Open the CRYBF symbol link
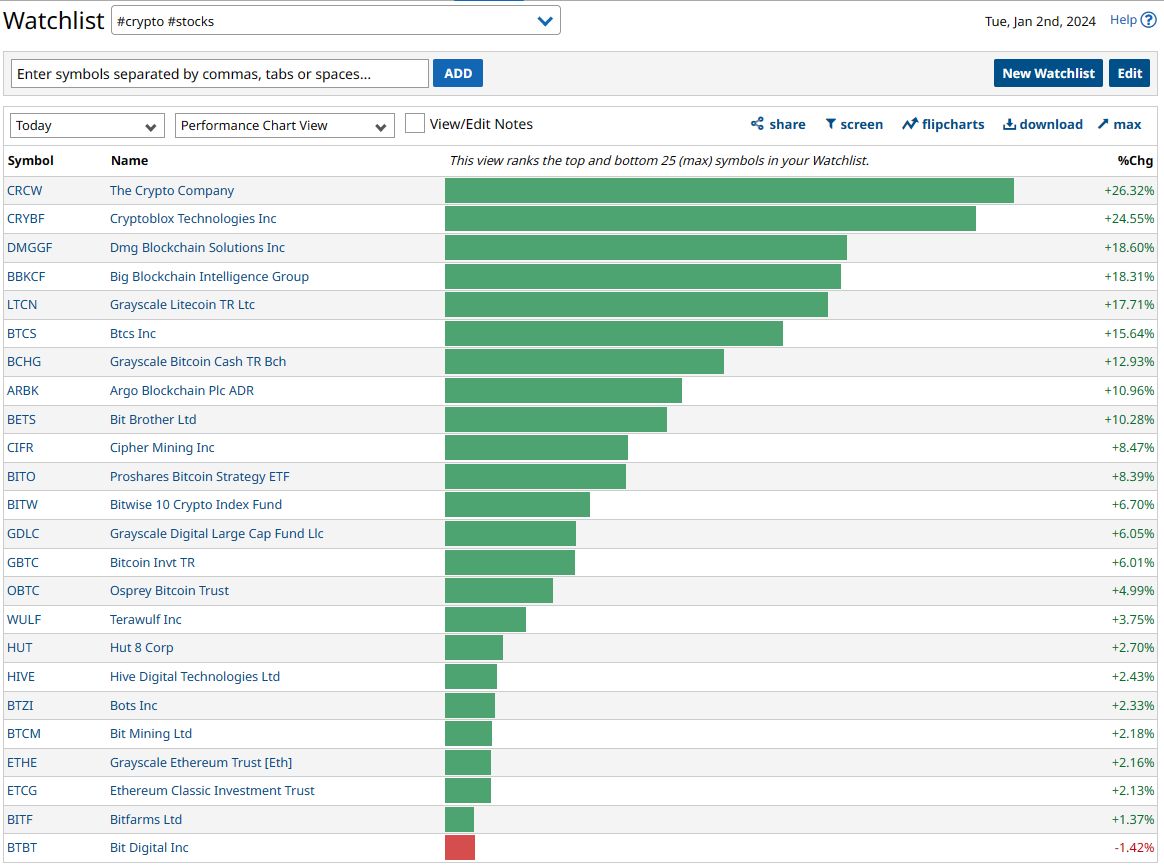Viewport: 1164px width, 867px height. coord(26,219)
